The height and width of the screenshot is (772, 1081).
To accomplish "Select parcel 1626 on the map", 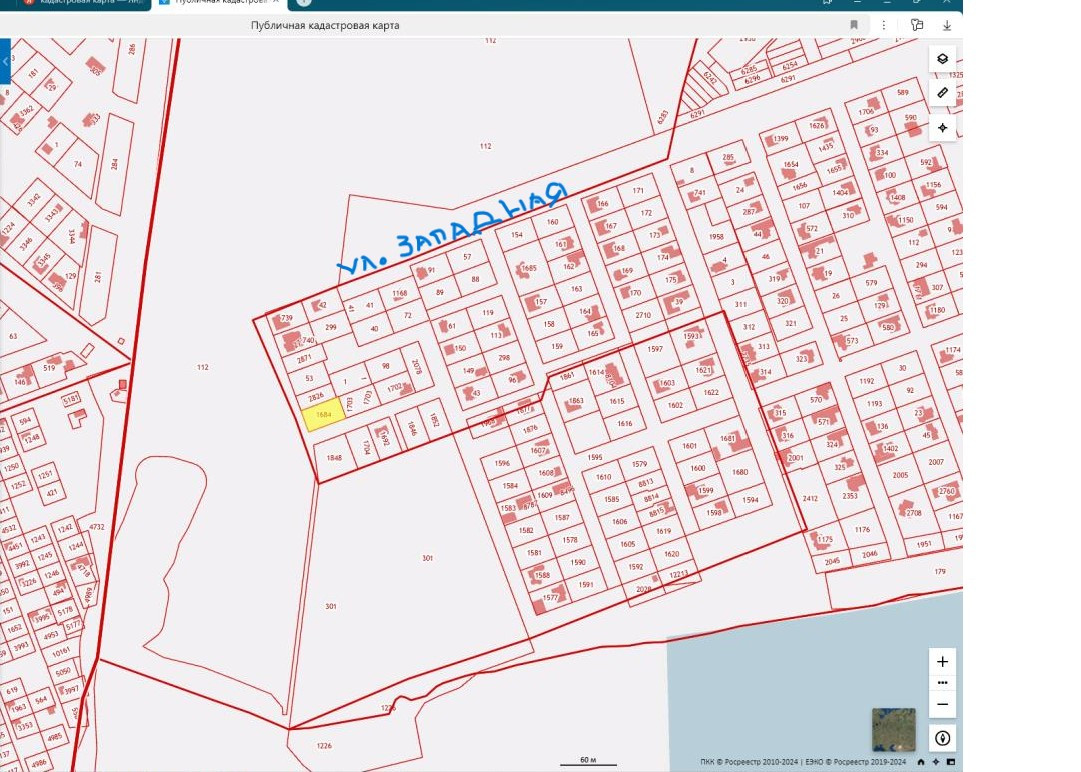I will pyautogui.click(x=817, y=125).
